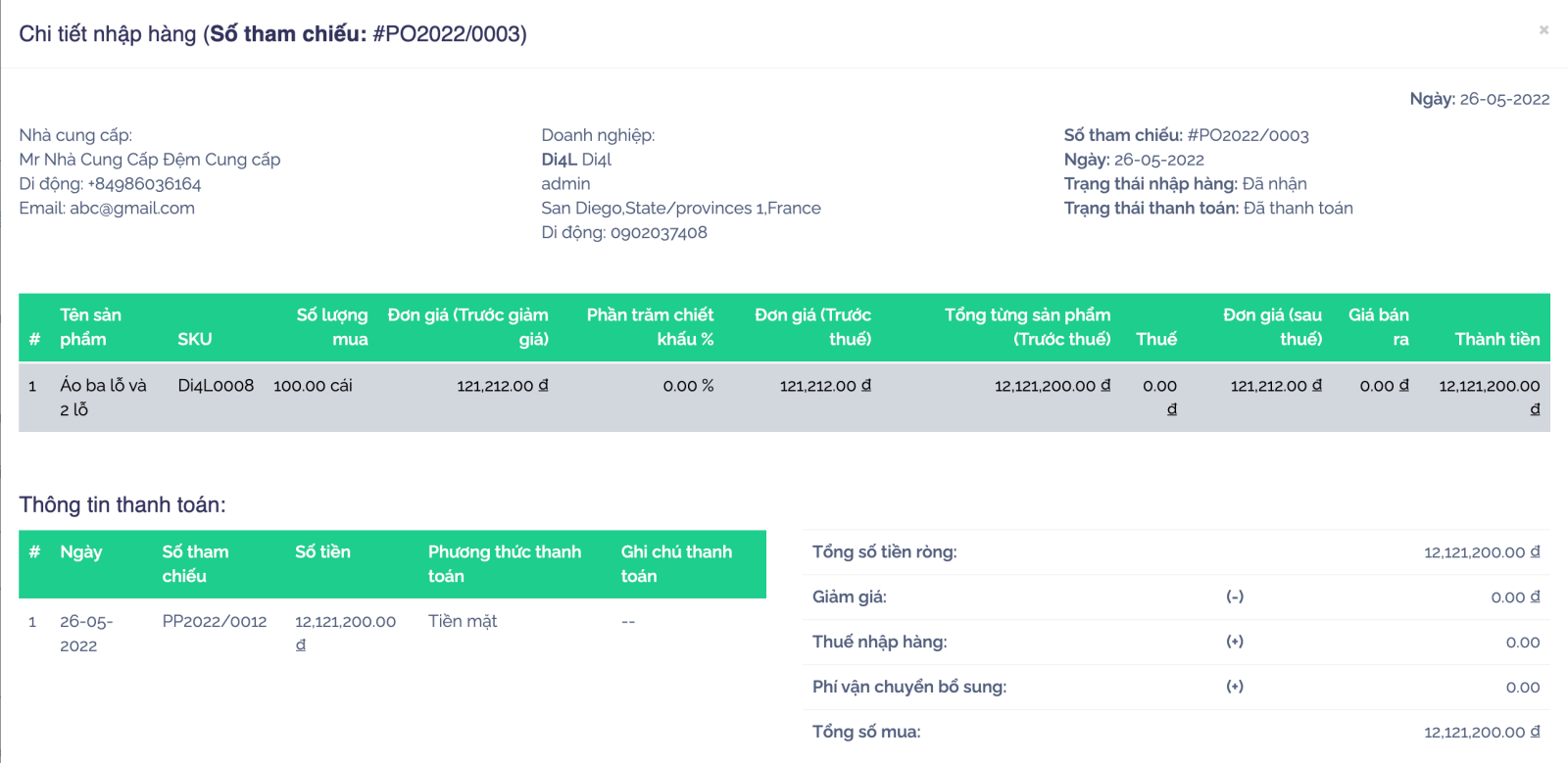This screenshot has width=1568, height=763.
Task: Click the supplier email abc@gmail.com
Action: [x=131, y=208]
